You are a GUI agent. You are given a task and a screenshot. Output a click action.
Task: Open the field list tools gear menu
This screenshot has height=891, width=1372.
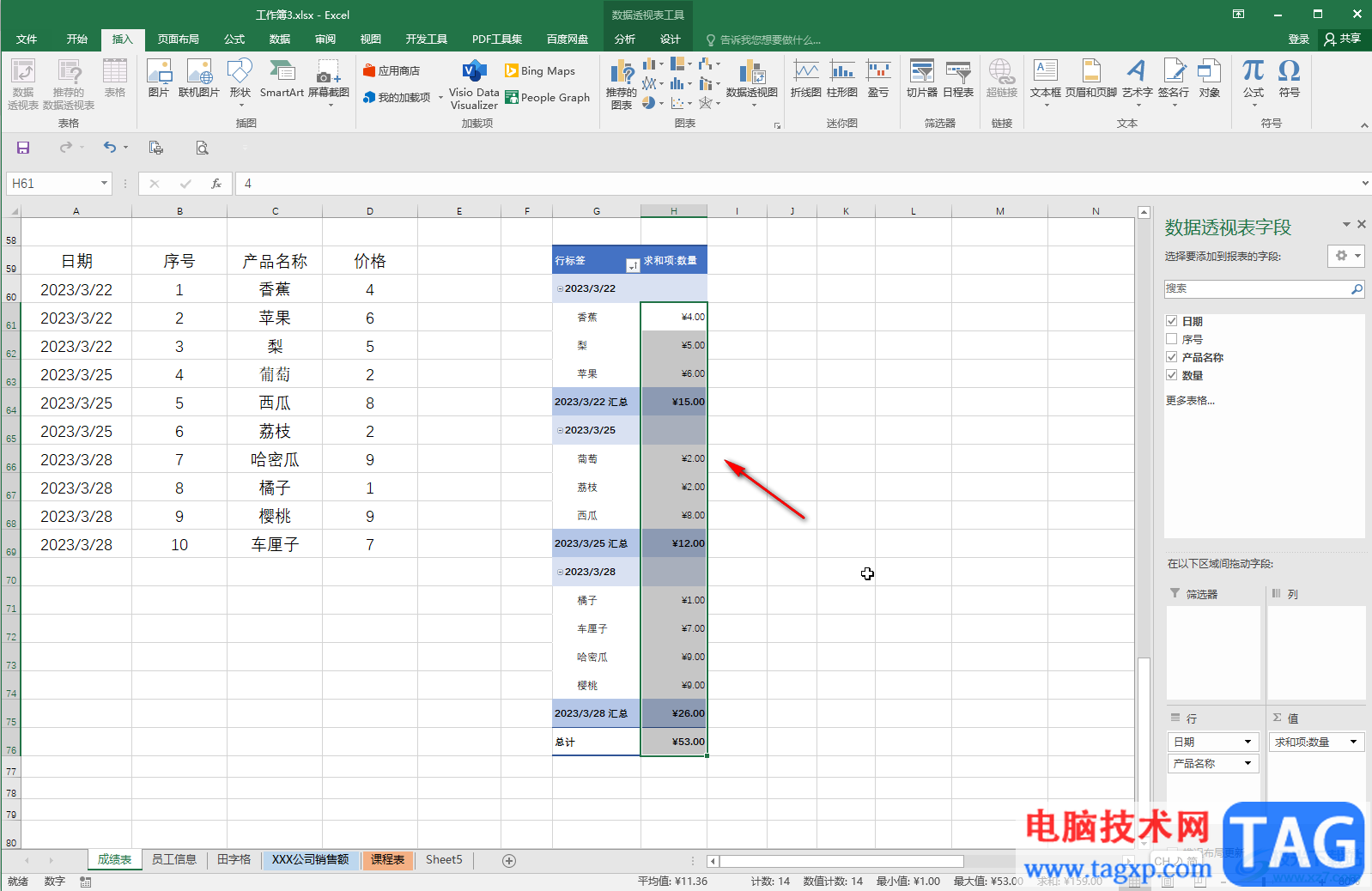(x=1345, y=256)
